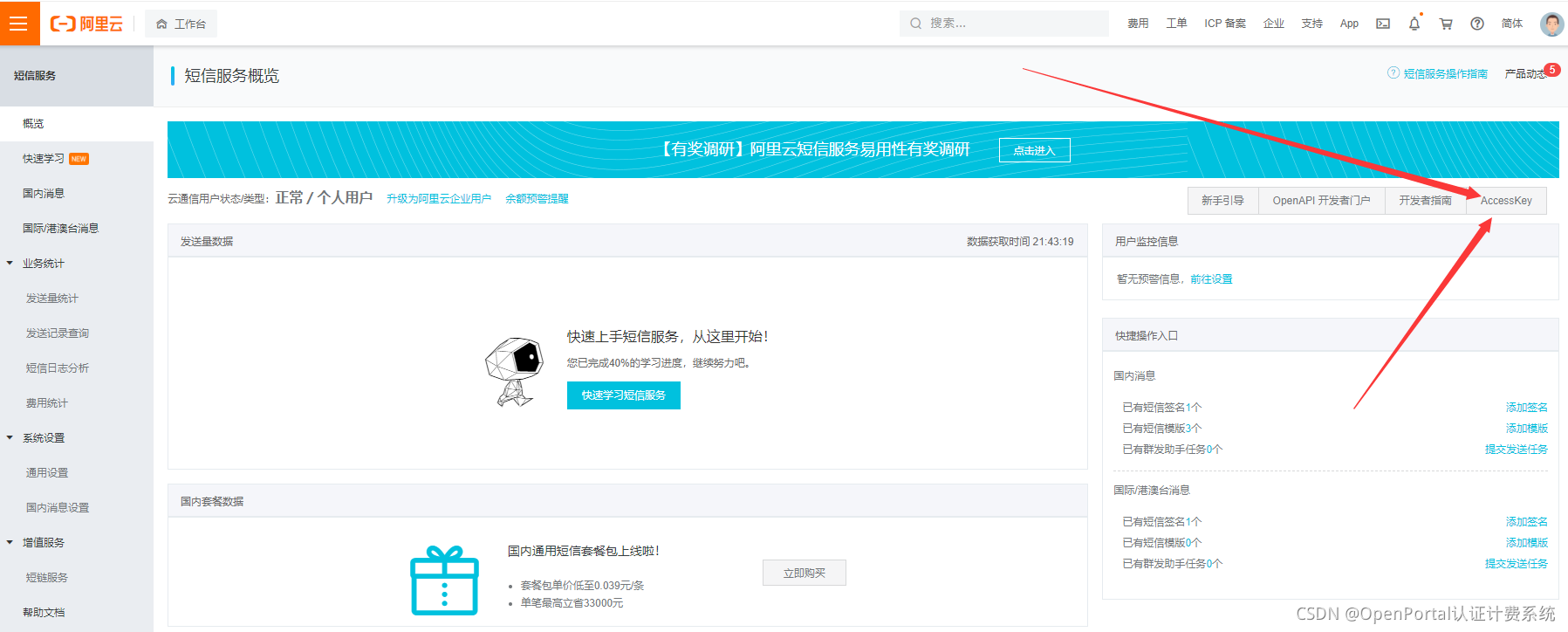Go to 工作台 home button

point(181,24)
